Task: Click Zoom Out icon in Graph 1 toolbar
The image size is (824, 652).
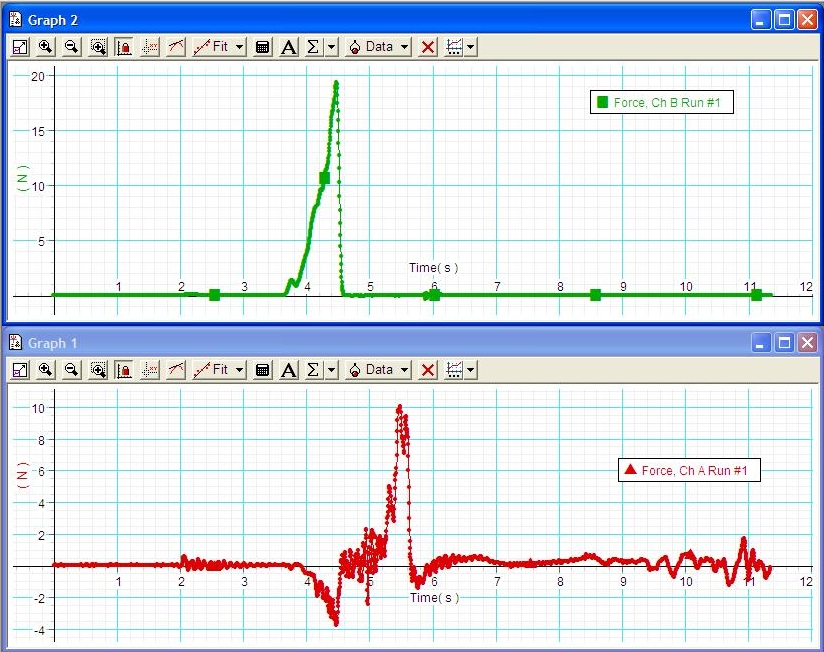Action: [x=71, y=370]
